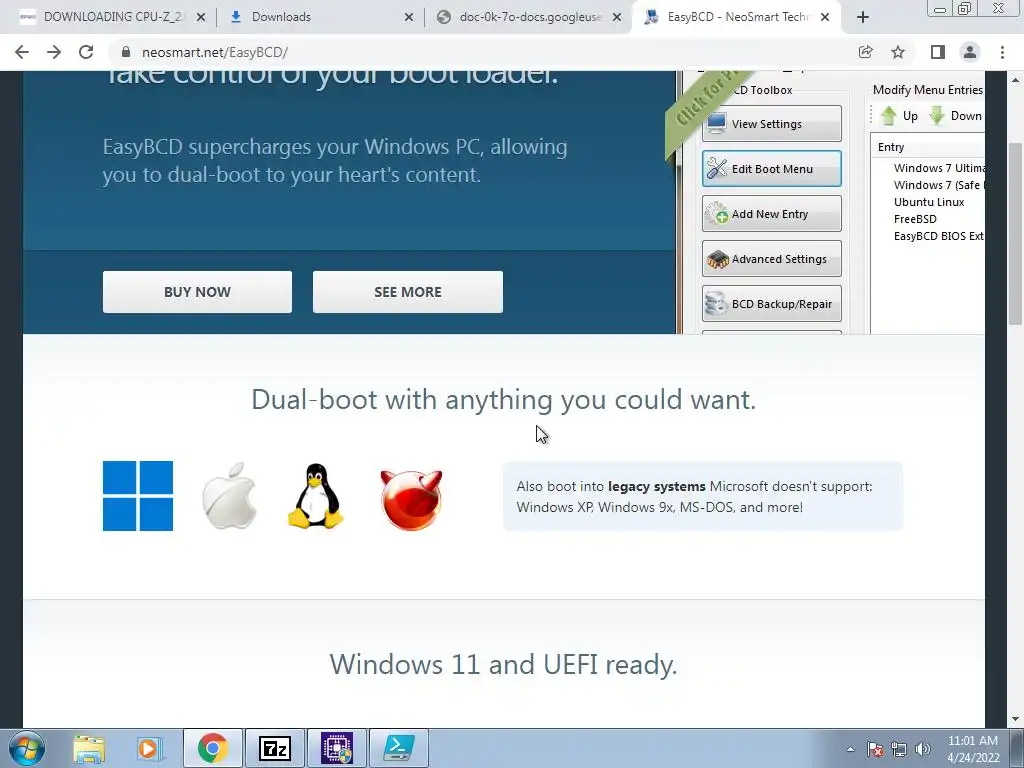The image size is (1024, 768).
Task: Click the page scrollbar down arrow
Action: [x=1015, y=719]
